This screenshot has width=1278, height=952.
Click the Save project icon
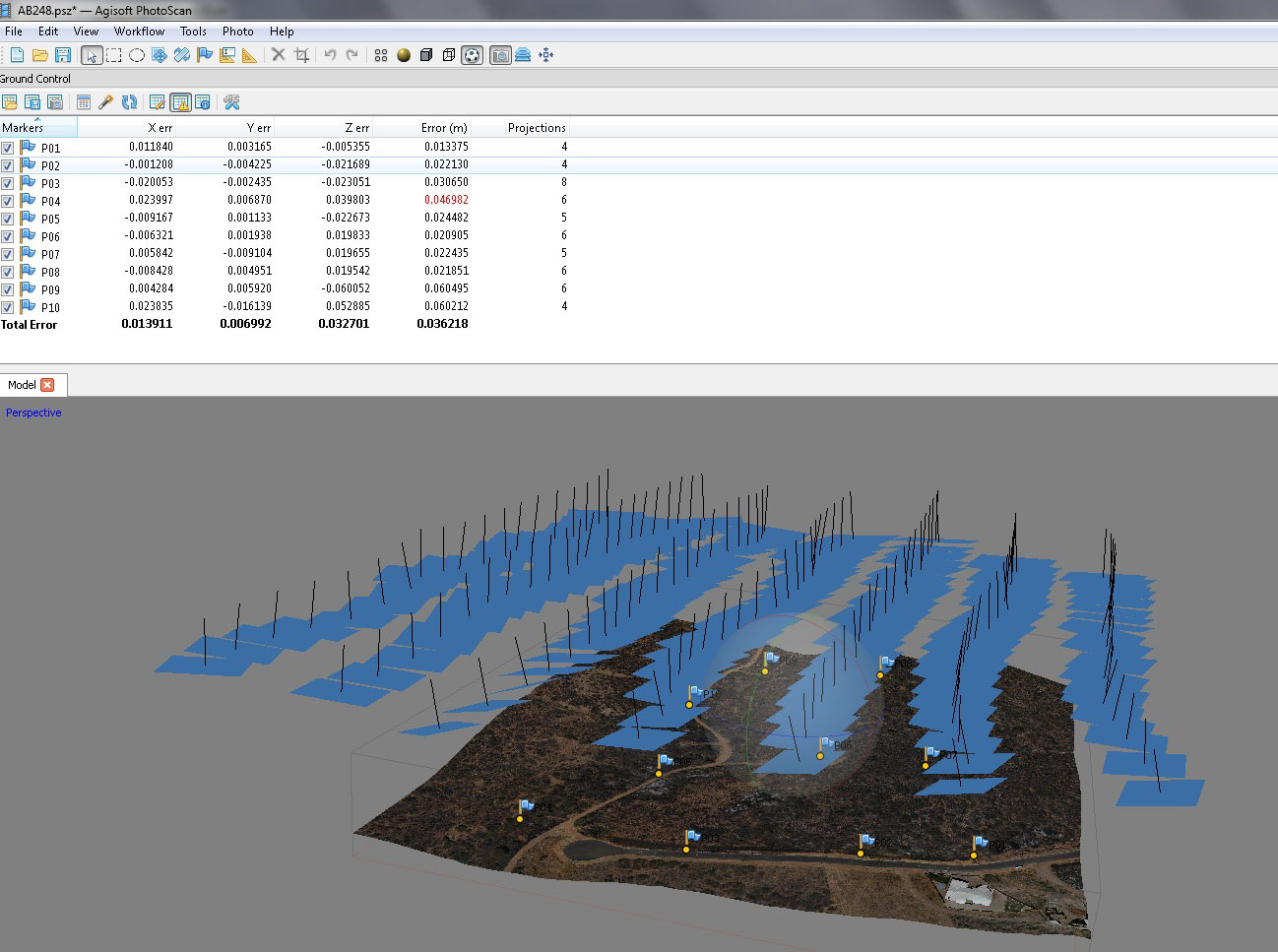[x=63, y=55]
